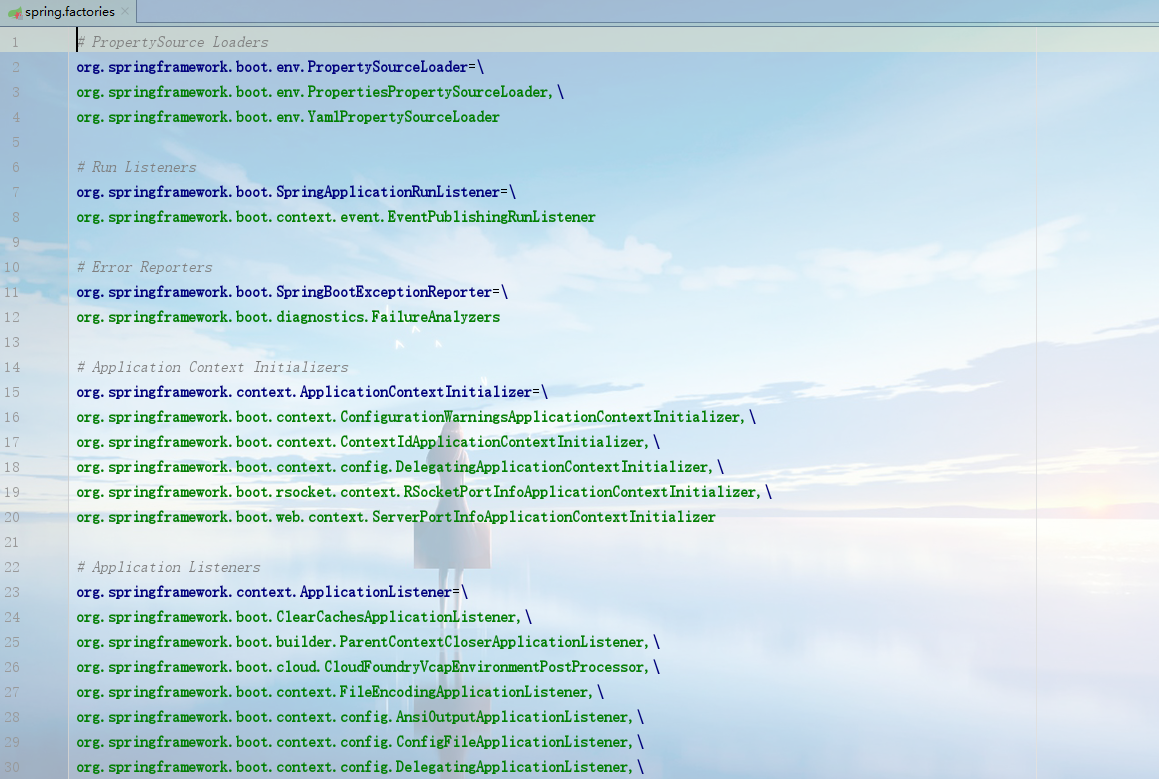The width and height of the screenshot is (1159, 779).
Task: Click RSocketPortInfoApplicationContextInitializer line
Action: [x=424, y=492]
